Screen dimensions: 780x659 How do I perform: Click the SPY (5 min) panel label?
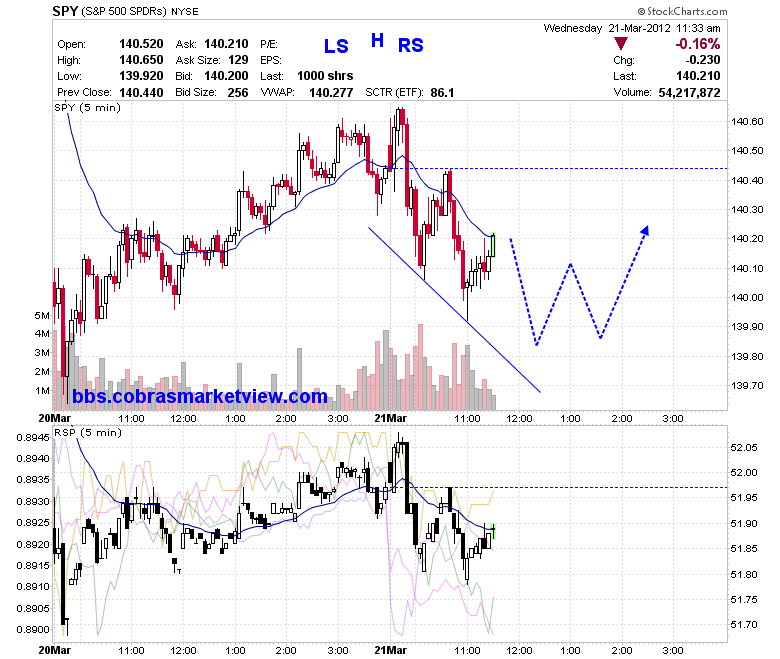[x=87, y=107]
